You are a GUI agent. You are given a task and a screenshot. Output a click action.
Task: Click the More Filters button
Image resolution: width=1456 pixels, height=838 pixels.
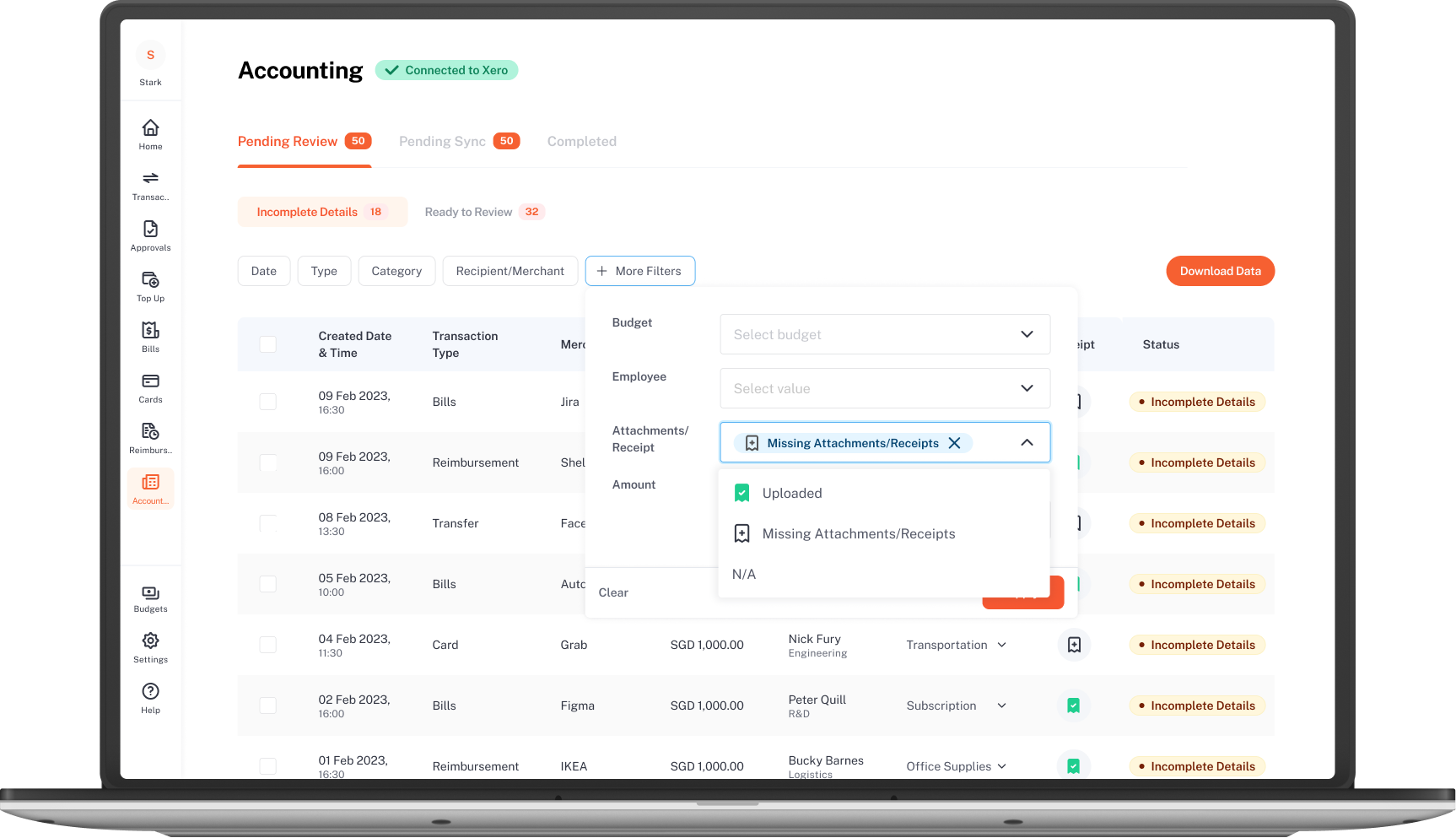pos(640,271)
